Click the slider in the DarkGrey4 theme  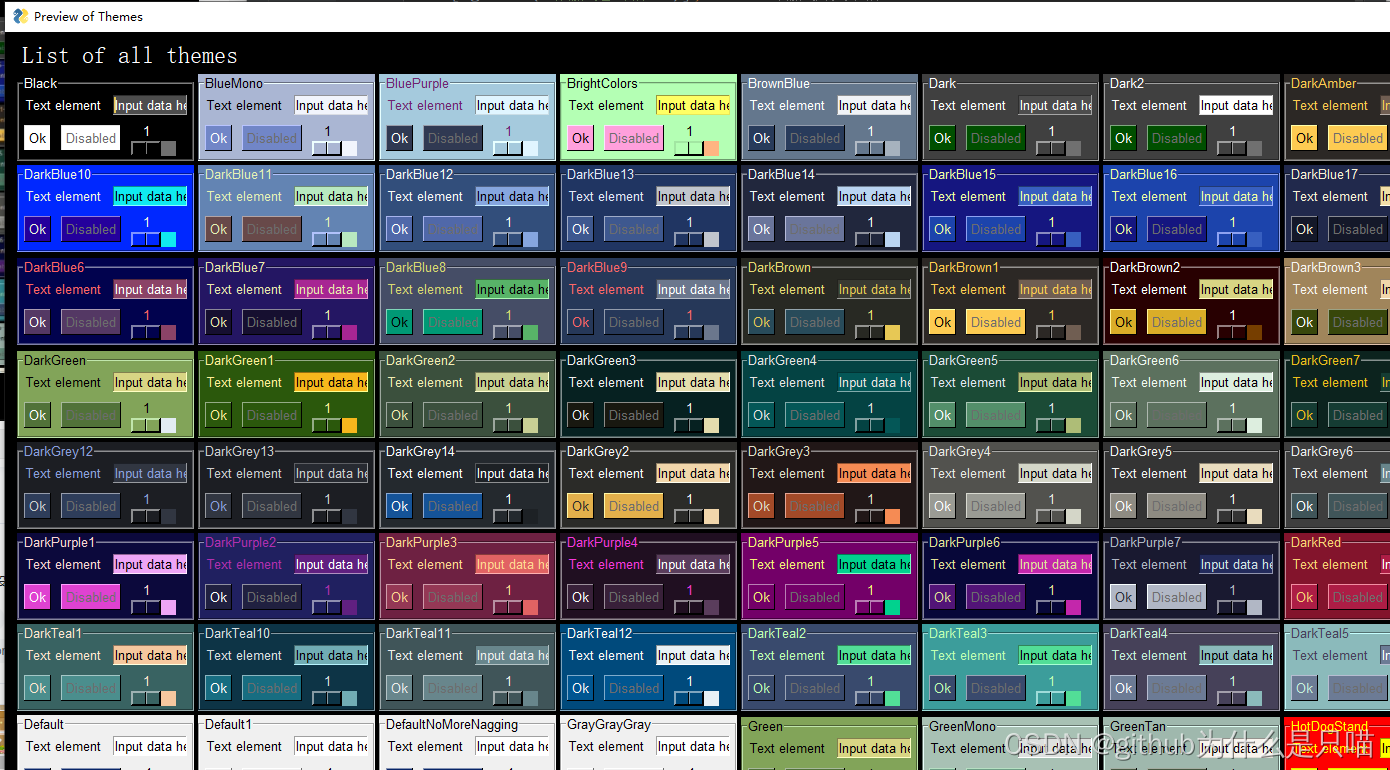point(1058,516)
